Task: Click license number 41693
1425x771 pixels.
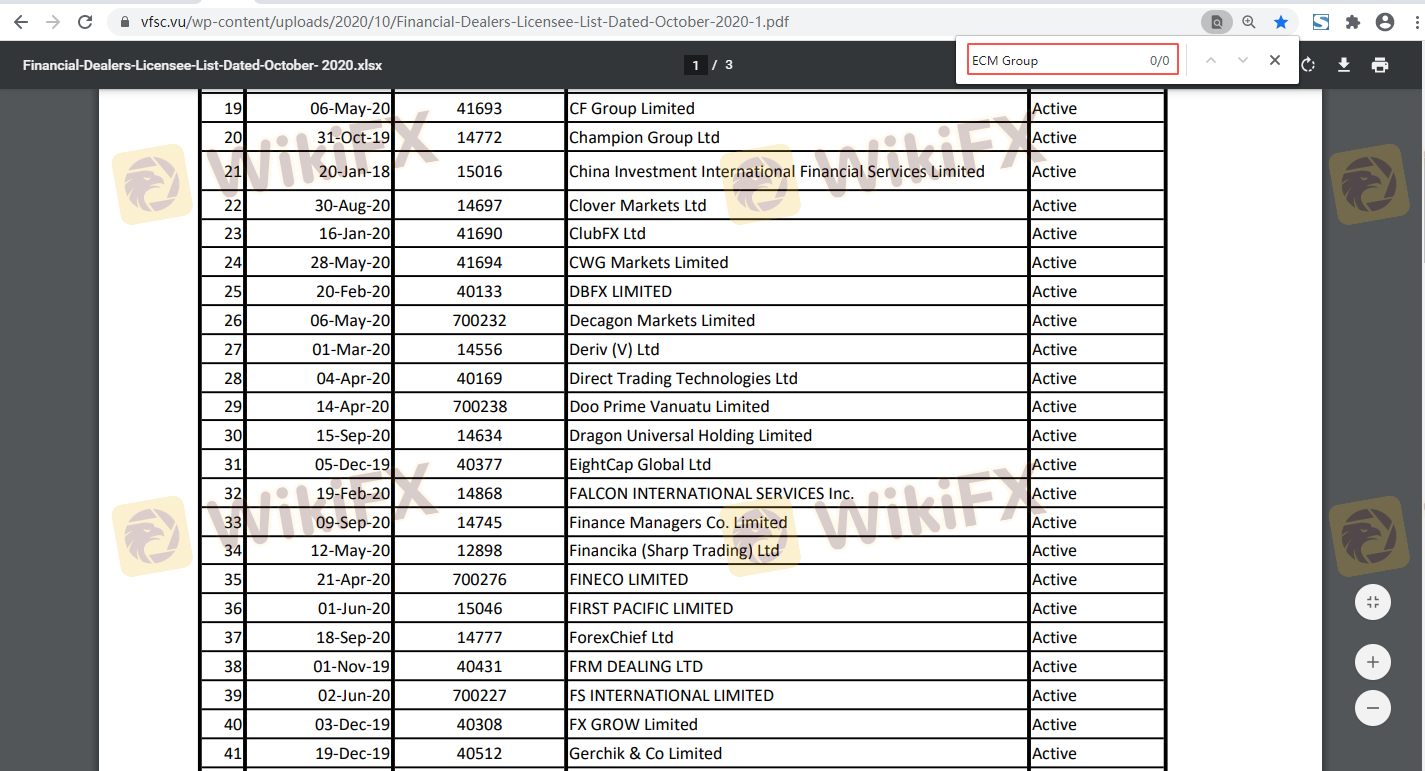Action: (479, 108)
